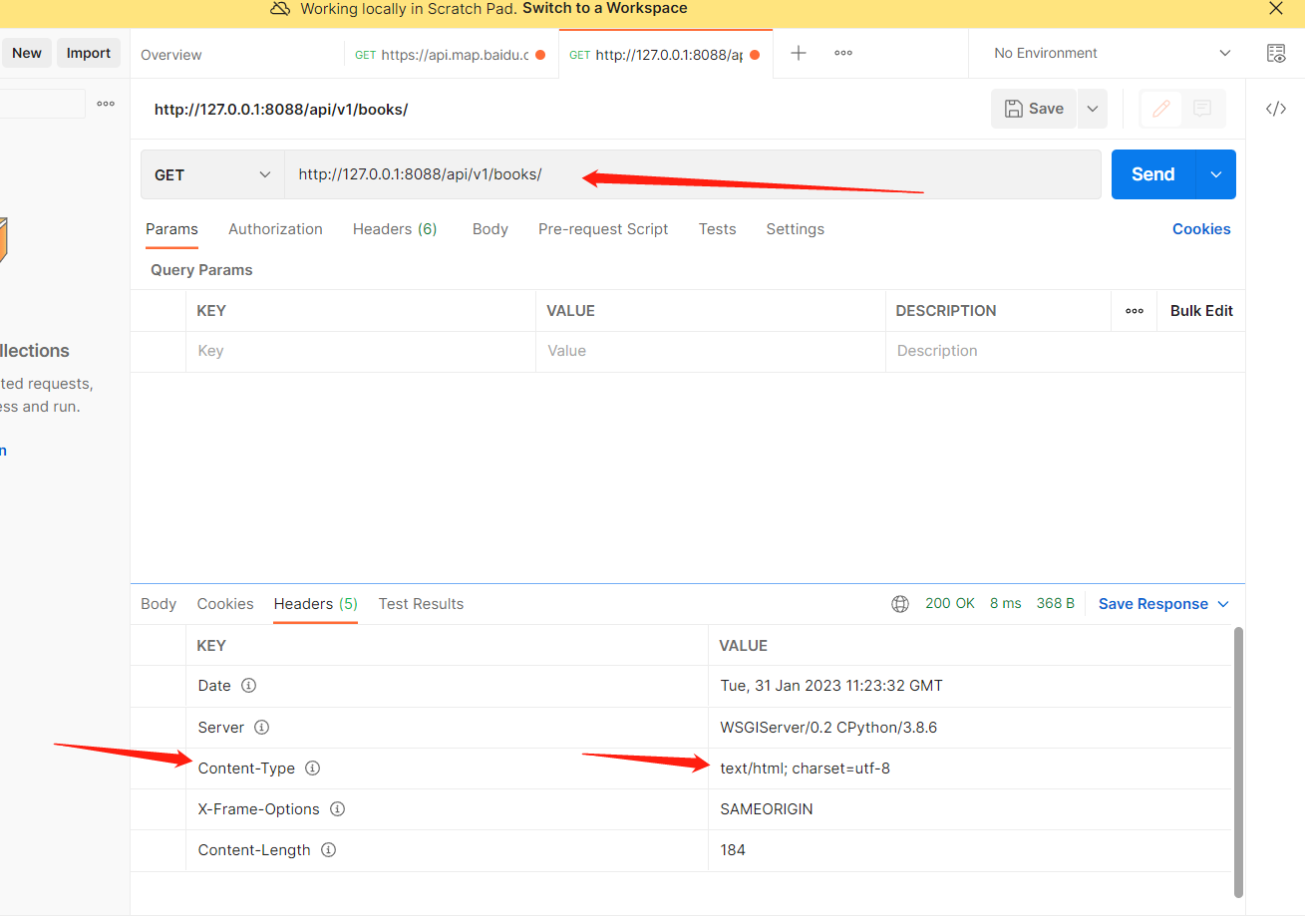1305x924 pixels.
Task: Open the Pre-request Script tab
Action: pos(603,229)
